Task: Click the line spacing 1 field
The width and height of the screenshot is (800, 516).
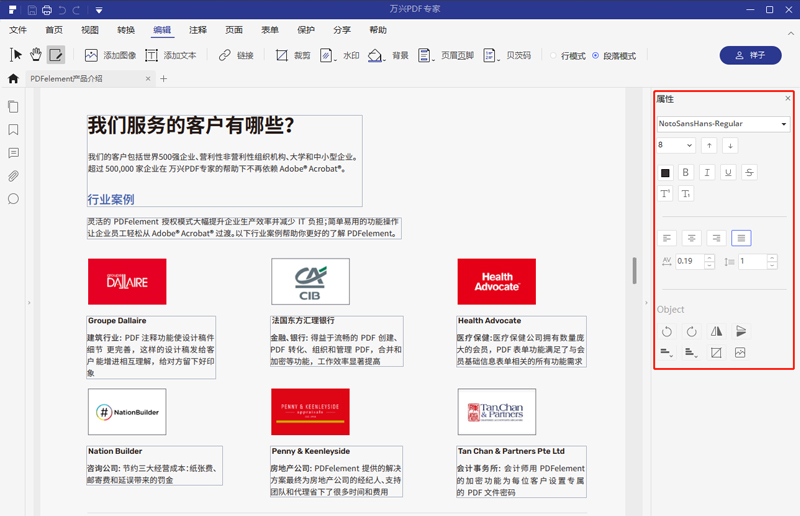Action: click(x=753, y=261)
